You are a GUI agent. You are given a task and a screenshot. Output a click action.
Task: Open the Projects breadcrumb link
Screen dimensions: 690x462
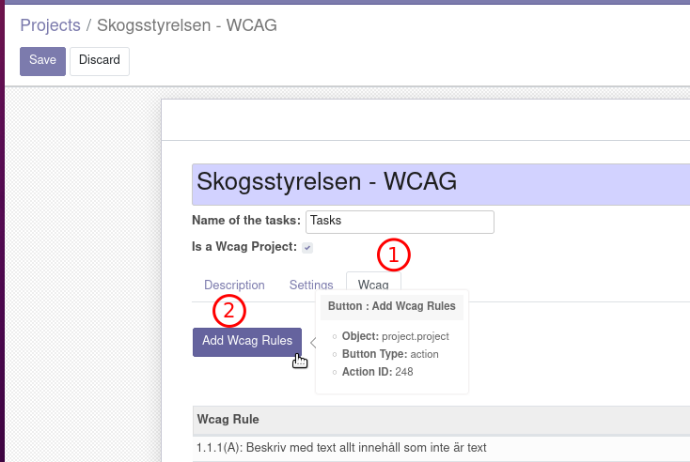tap(50, 25)
